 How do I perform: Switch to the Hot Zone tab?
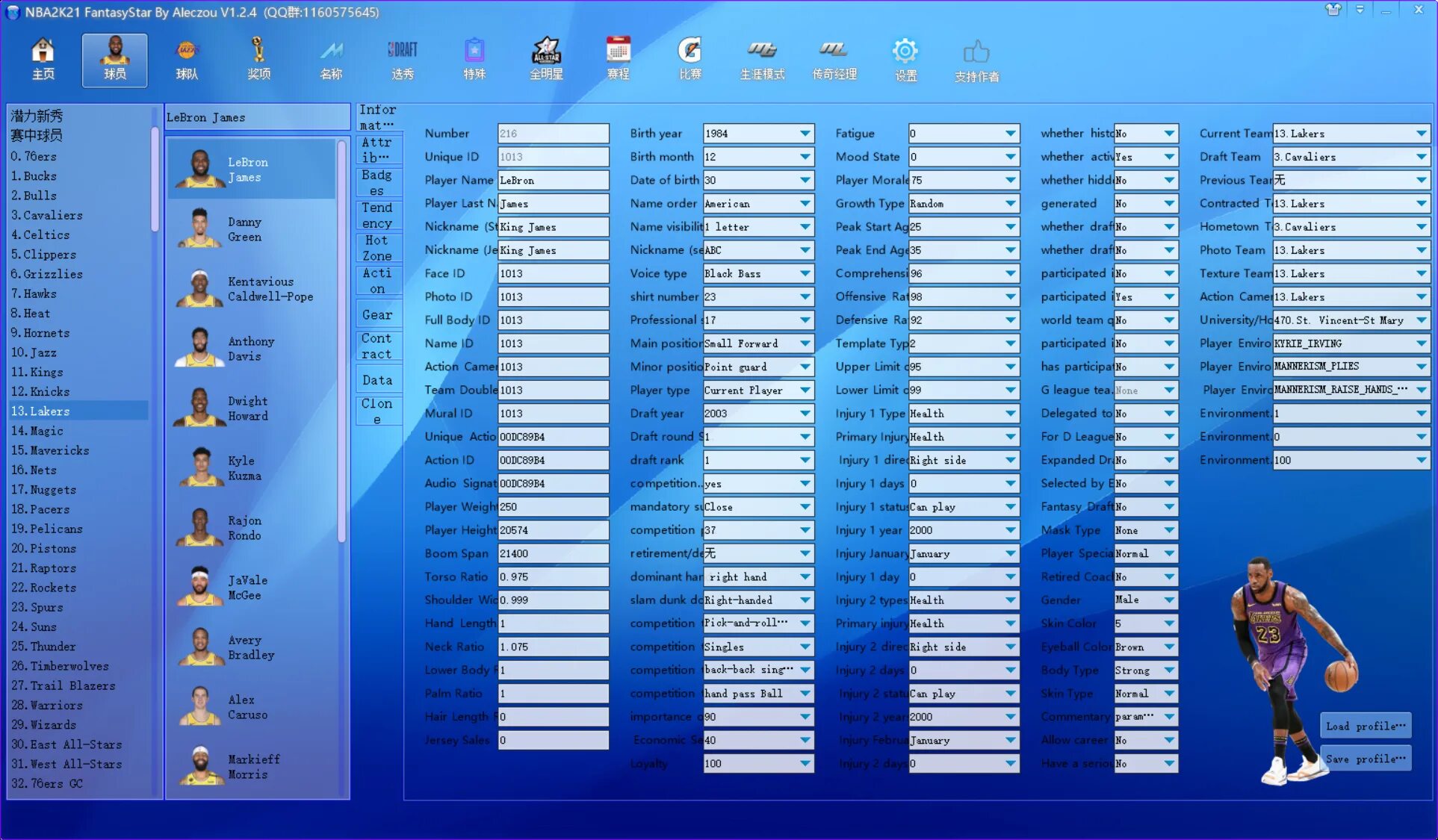click(x=378, y=248)
